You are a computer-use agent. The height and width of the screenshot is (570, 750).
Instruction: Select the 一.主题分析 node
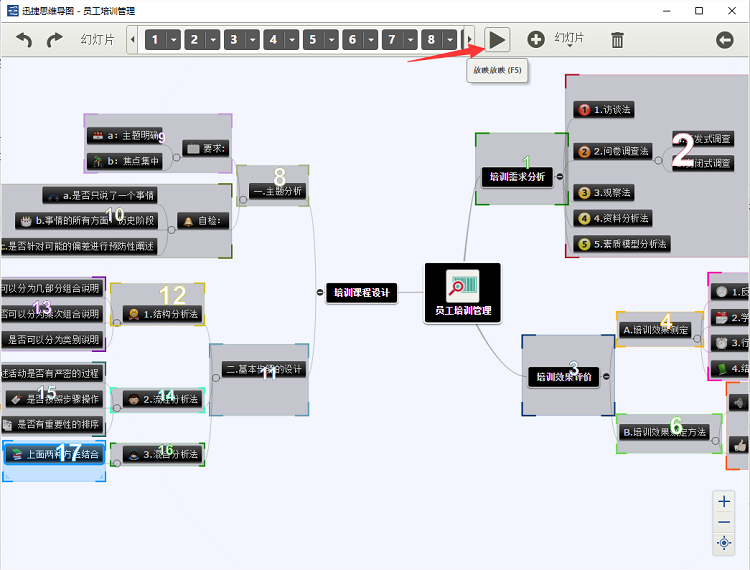(277, 191)
